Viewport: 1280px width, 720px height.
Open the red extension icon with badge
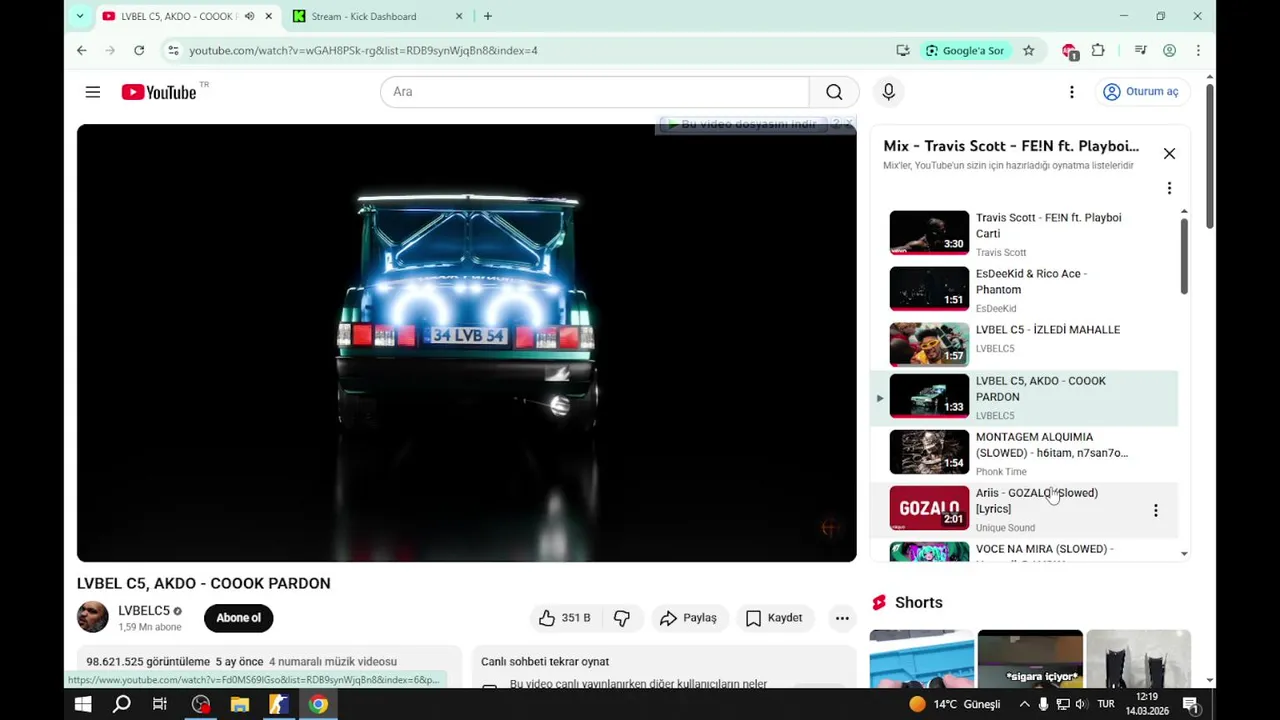pos(1069,51)
